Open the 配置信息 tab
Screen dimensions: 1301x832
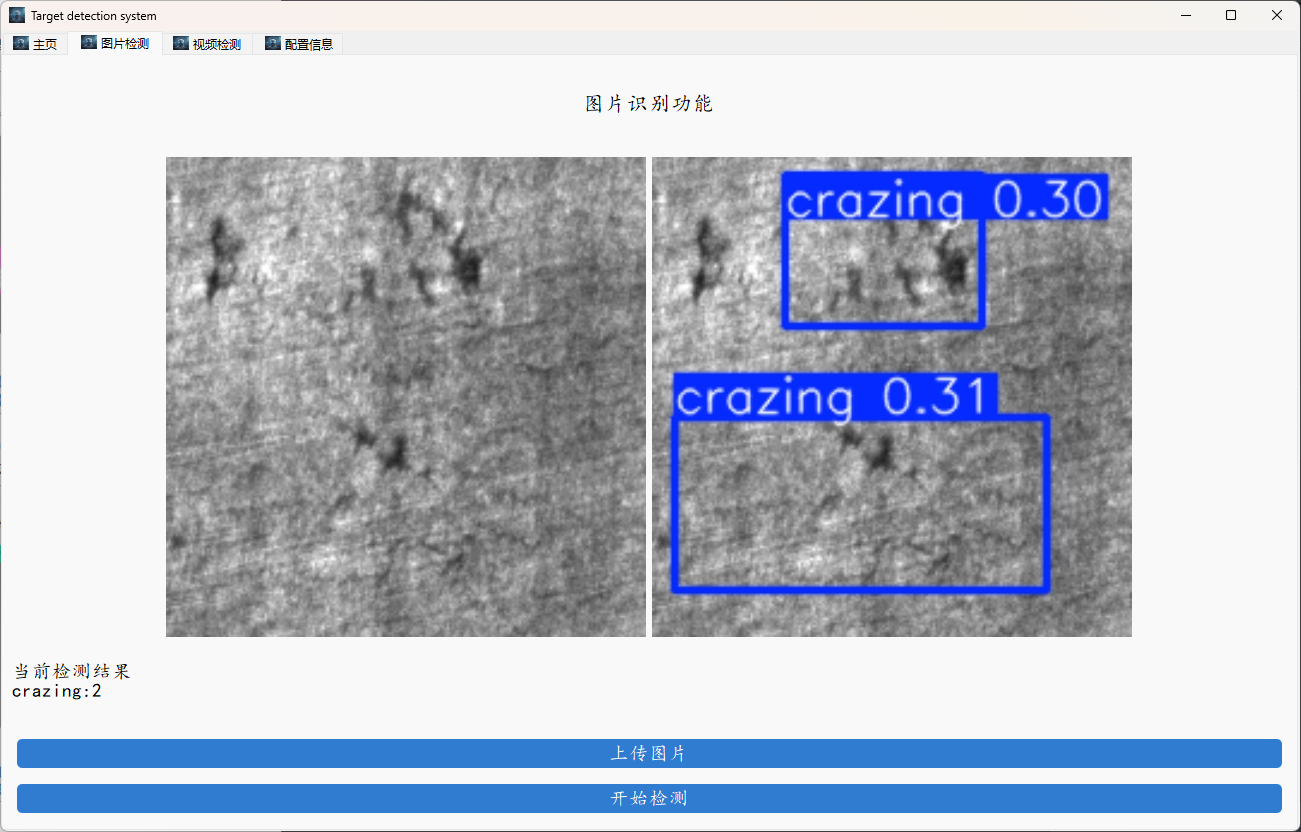299,43
